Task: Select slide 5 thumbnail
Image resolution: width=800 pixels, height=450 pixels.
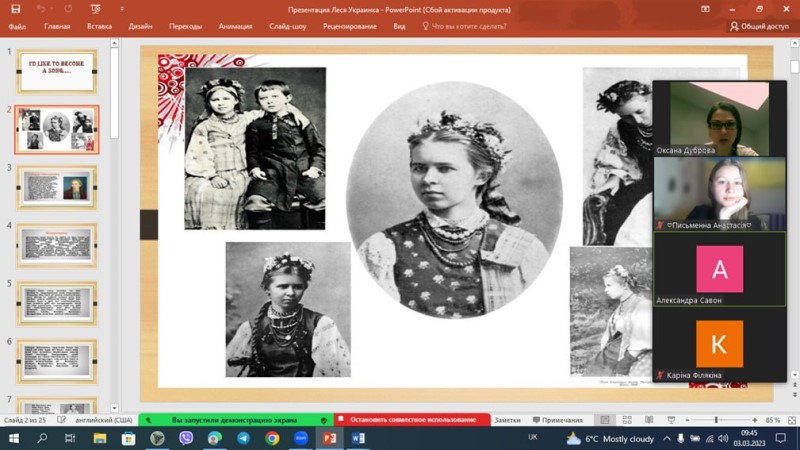Action: pyautogui.click(x=57, y=304)
